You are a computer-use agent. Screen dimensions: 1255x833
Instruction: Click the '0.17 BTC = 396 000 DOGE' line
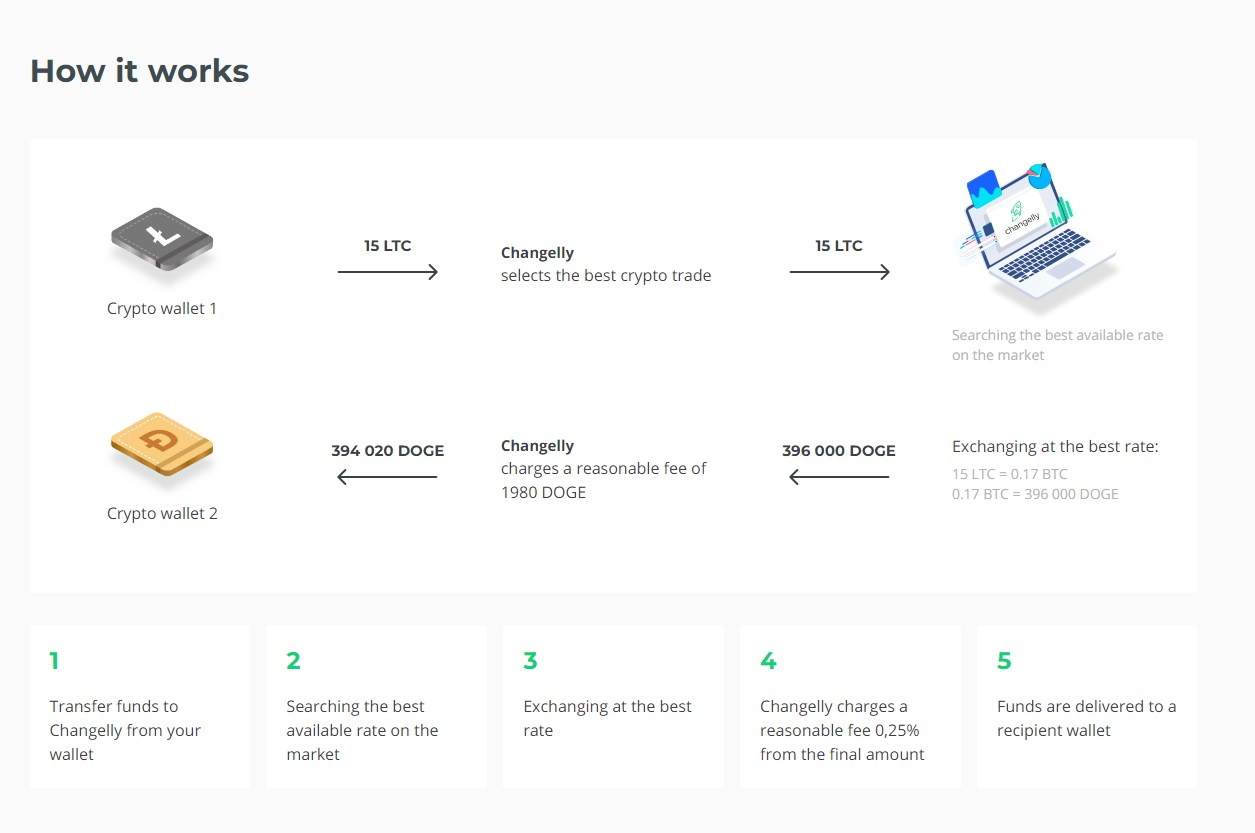coord(1035,494)
